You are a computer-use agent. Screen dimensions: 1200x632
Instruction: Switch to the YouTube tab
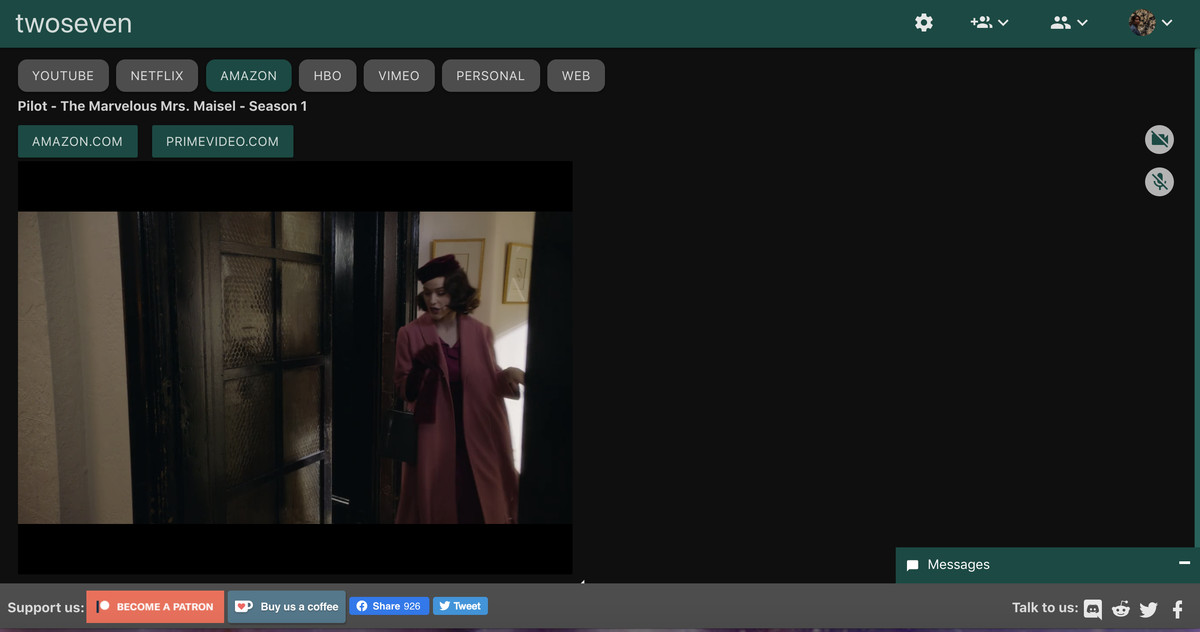[x=63, y=76]
